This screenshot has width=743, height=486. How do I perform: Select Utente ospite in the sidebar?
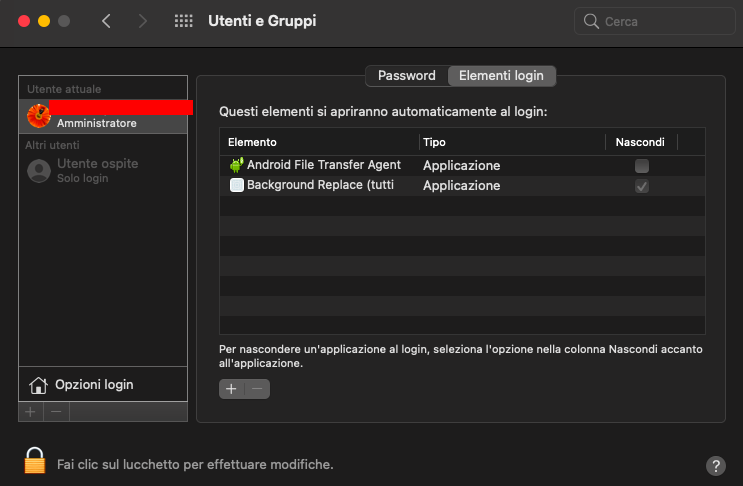point(103,171)
